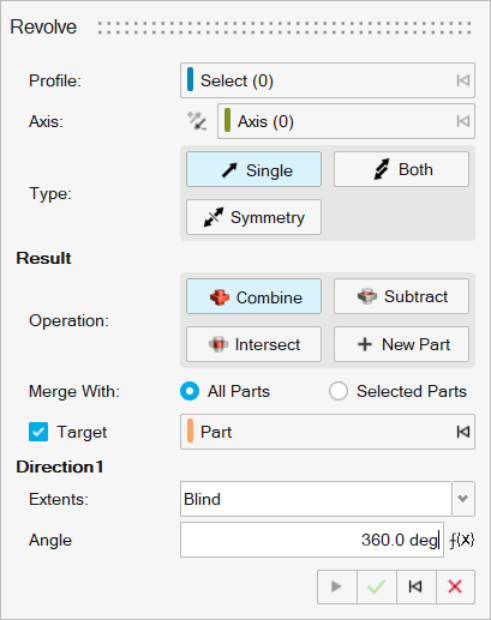Screen dimensions: 491x620
Task: Click the play preview button
Action: click(337, 587)
